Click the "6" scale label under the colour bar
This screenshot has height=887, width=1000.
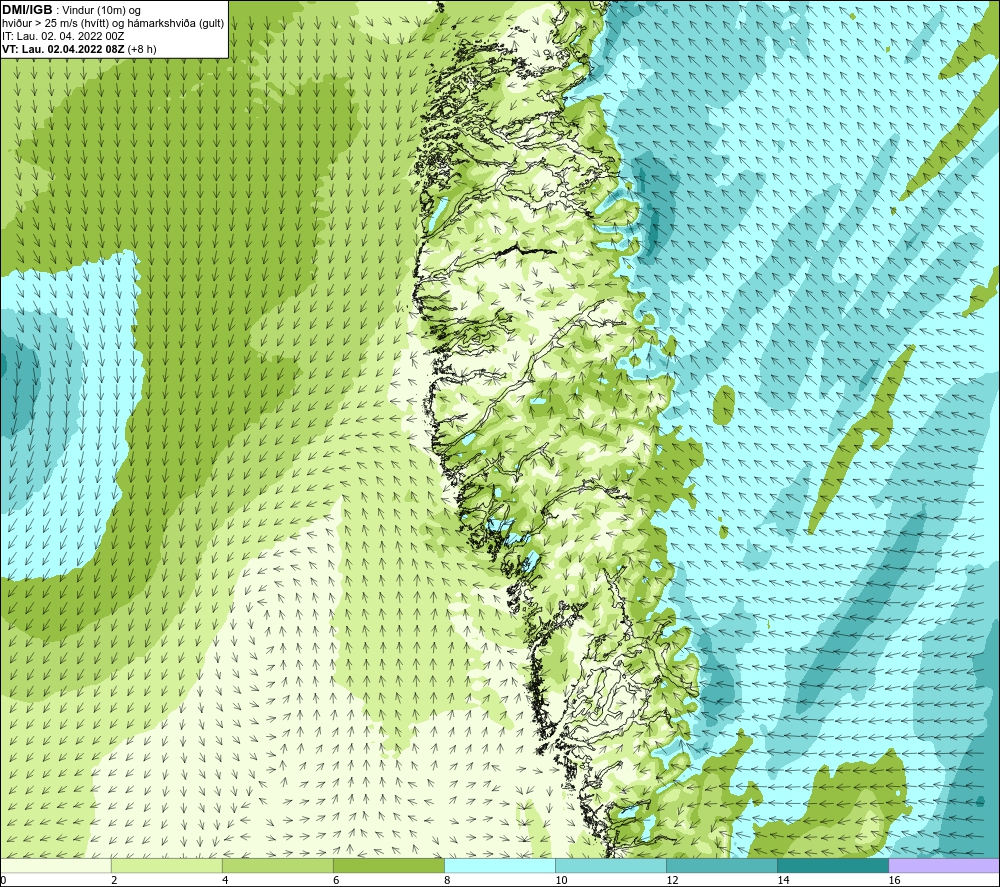pyautogui.click(x=336, y=881)
